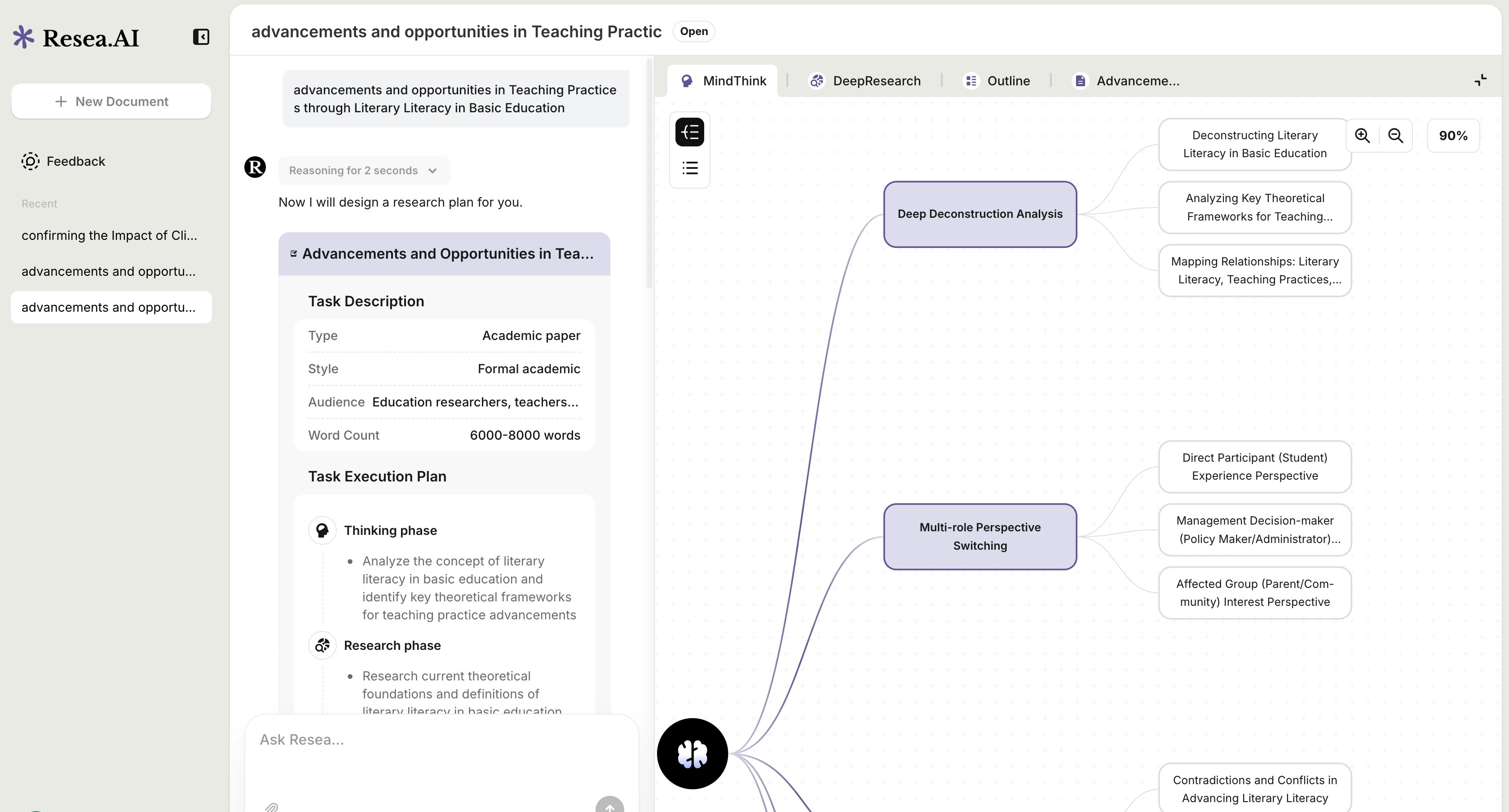Switch to the Outline tab
Screen dimensions: 1509x812
click(997, 81)
